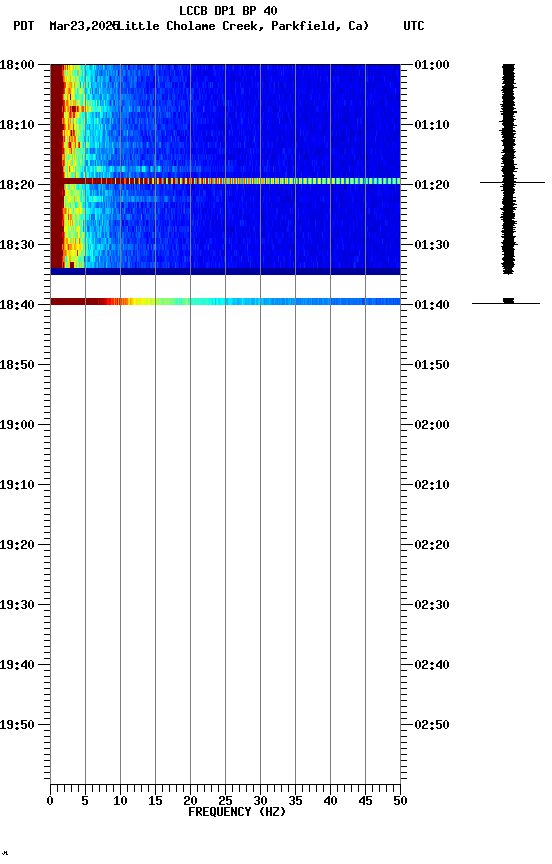Screen dimensions: 552x864
Task: Click the colored spectrum stripe near 18:40
Action: [x=225, y=301]
